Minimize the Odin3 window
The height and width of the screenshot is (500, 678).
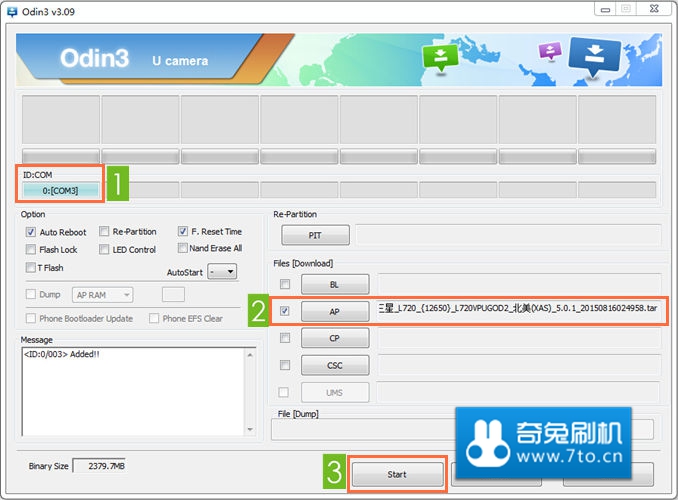point(605,9)
